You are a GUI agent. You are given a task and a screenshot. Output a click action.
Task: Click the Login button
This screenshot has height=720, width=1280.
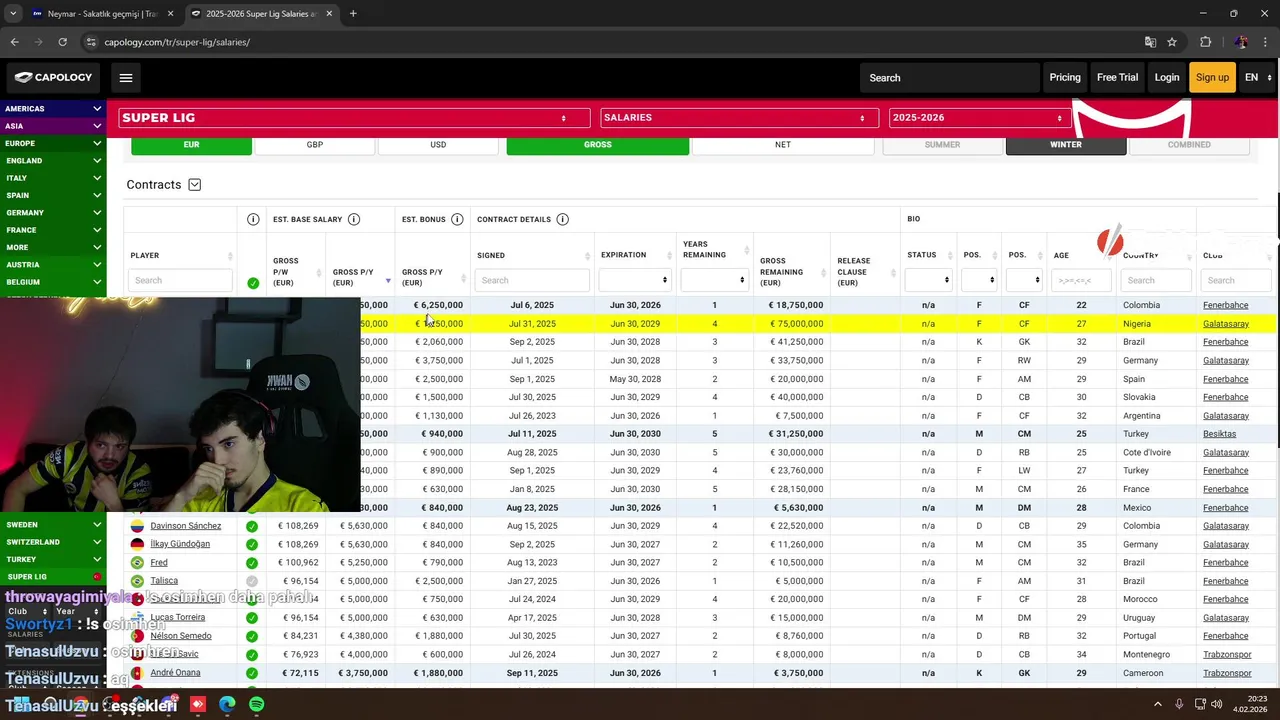click(1167, 77)
